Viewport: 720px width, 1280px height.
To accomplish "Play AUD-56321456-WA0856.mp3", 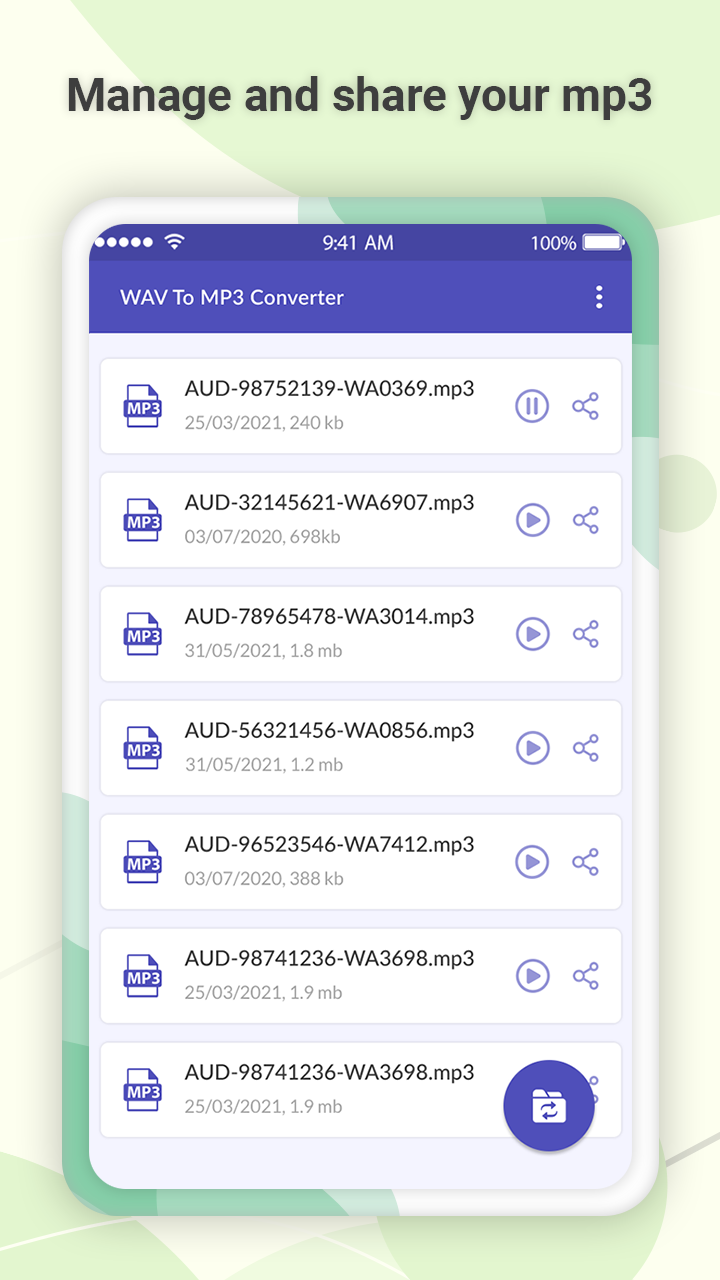I will click(532, 748).
